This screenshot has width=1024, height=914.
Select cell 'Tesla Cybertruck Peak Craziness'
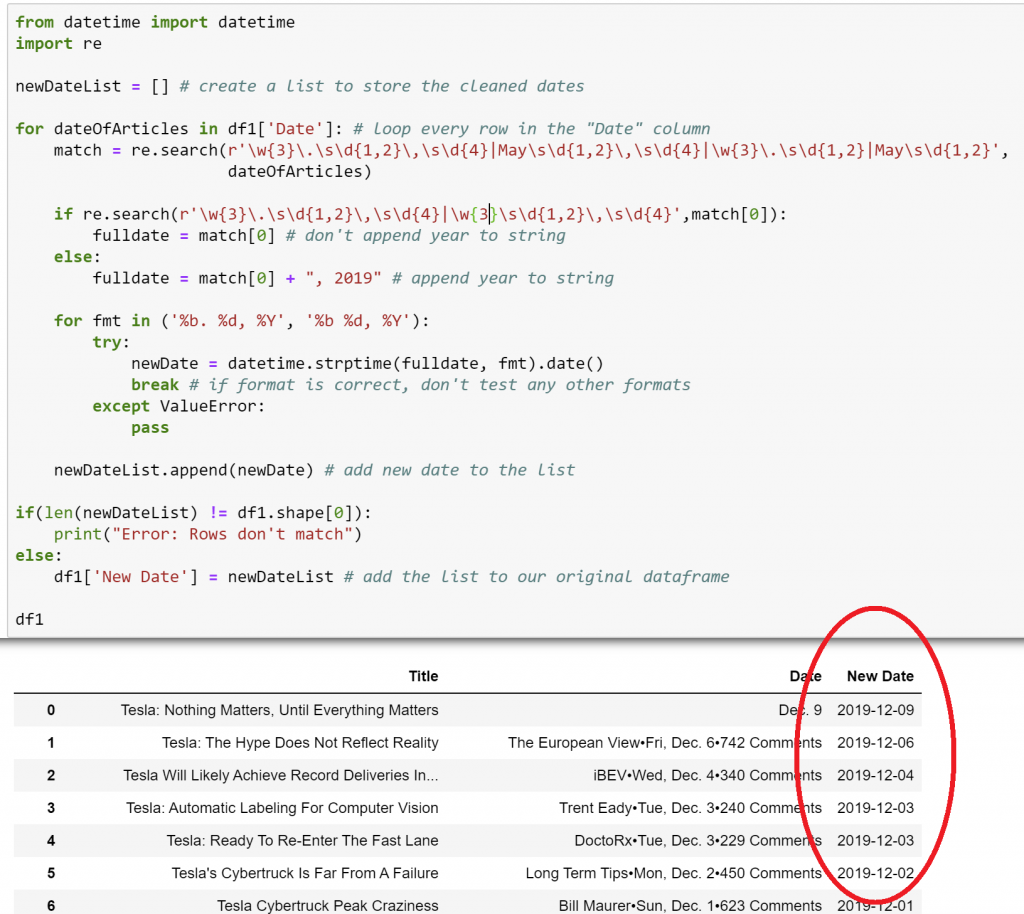pyautogui.click(x=328, y=906)
